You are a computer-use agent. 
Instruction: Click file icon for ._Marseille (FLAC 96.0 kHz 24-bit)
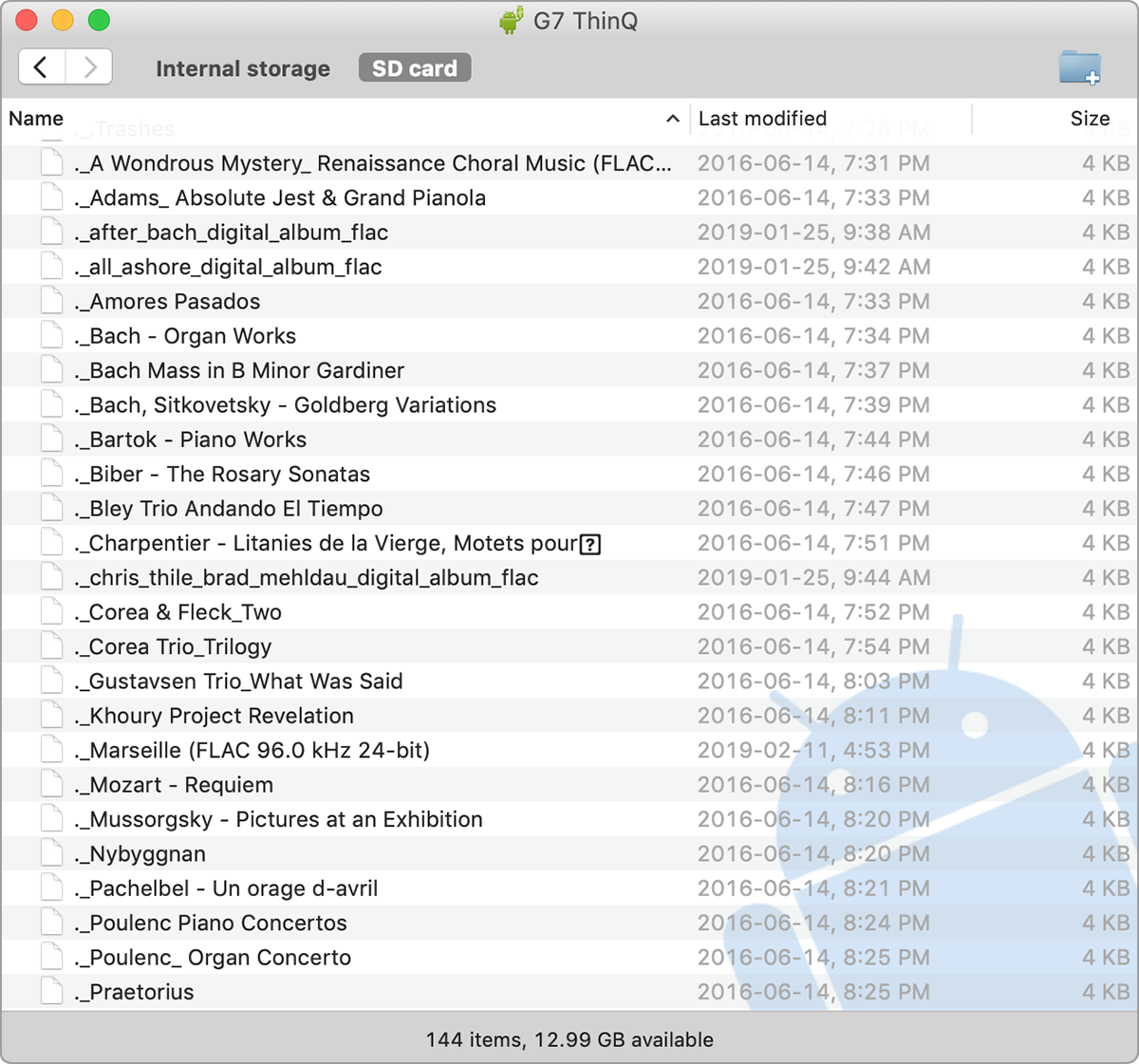52,750
